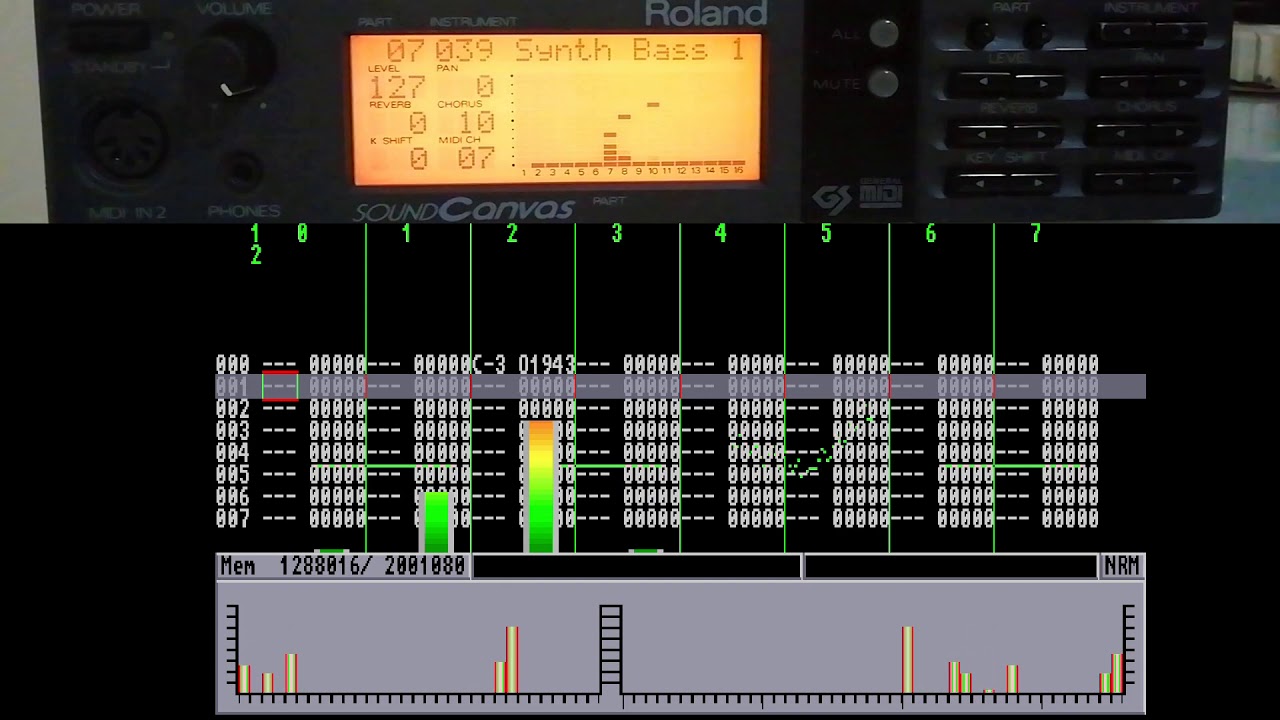The height and width of the screenshot is (720, 1280).
Task: Click the C-3 note in row 000
Action: pos(490,364)
